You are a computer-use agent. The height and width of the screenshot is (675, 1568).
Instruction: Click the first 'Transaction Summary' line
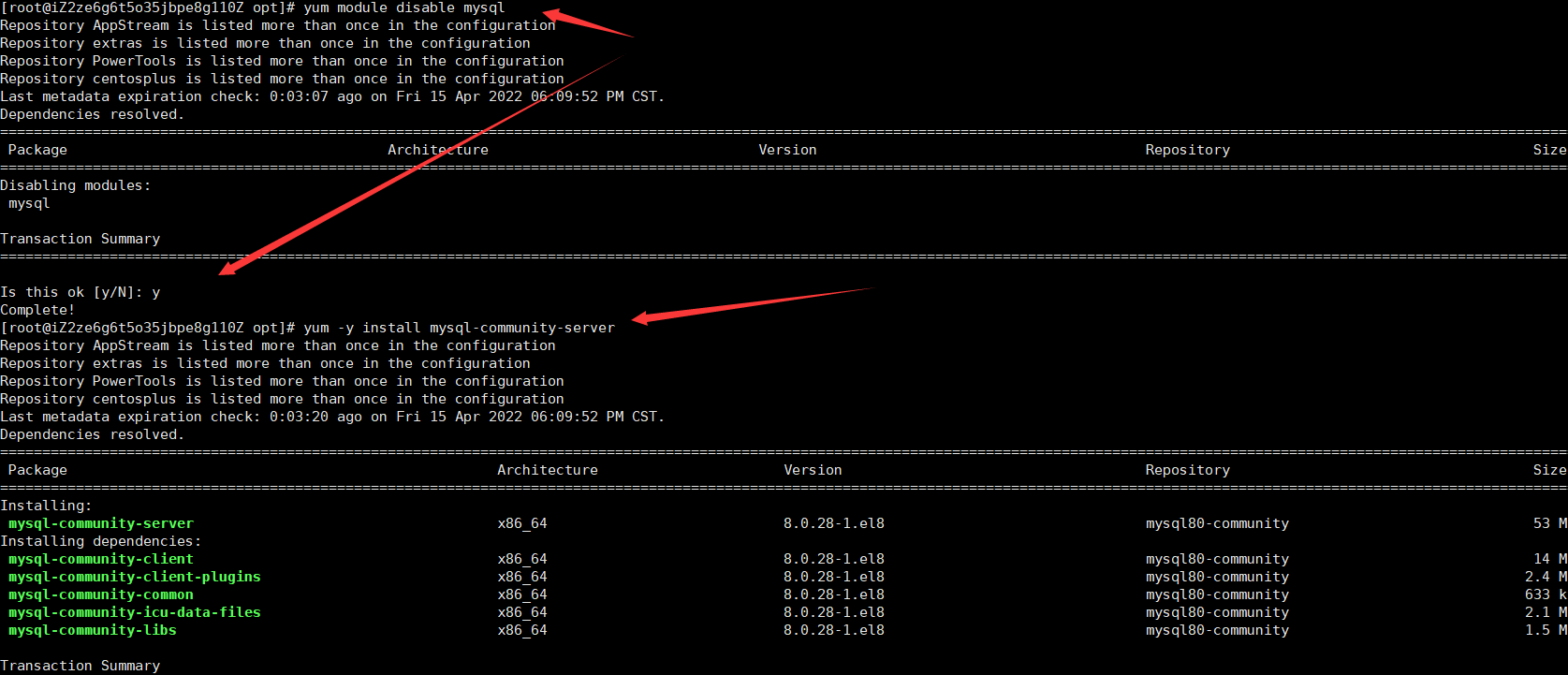click(81, 239)
